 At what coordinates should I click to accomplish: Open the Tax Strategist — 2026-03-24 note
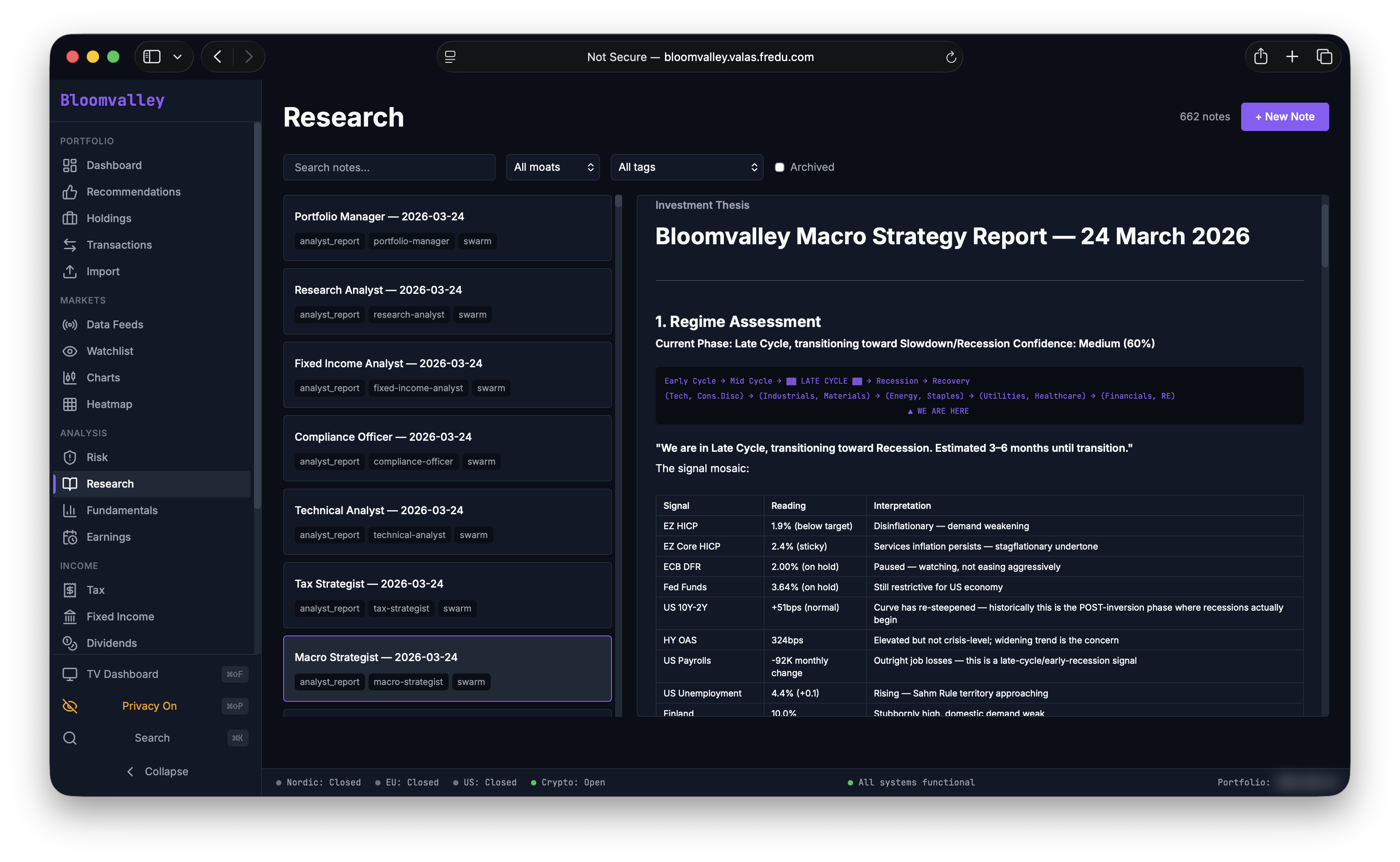[x=447, y=595]
